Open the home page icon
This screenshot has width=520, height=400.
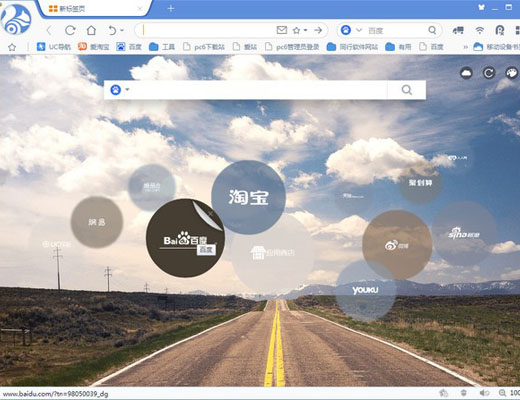coord(91,30)
